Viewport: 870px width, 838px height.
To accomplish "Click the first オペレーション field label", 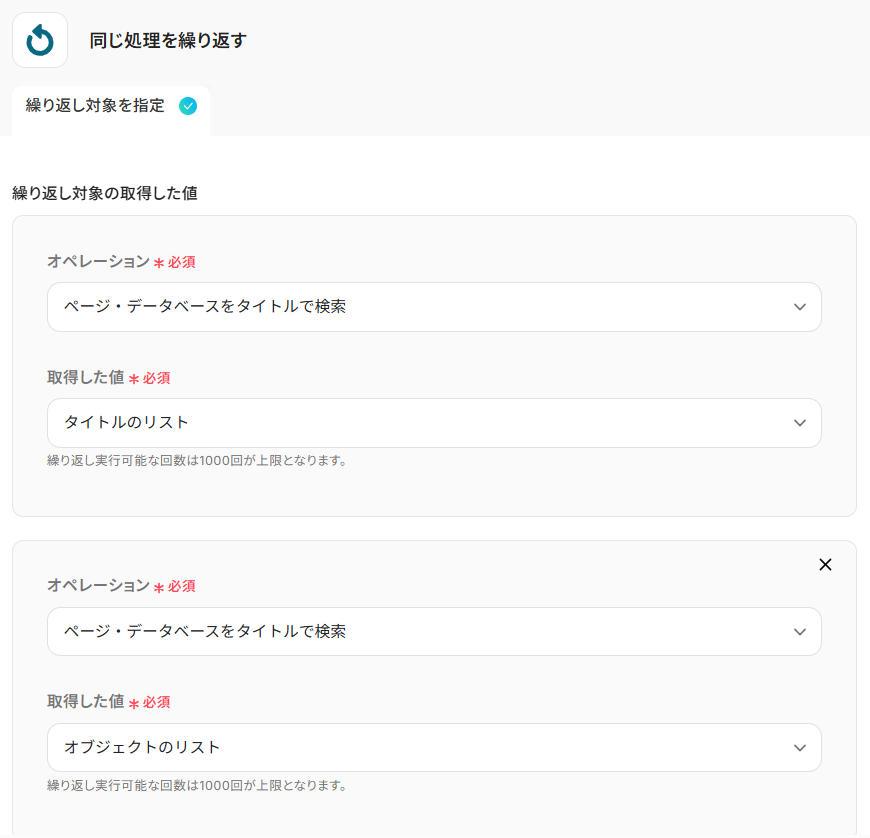I will pyautogui.click(x=98, y=262).
